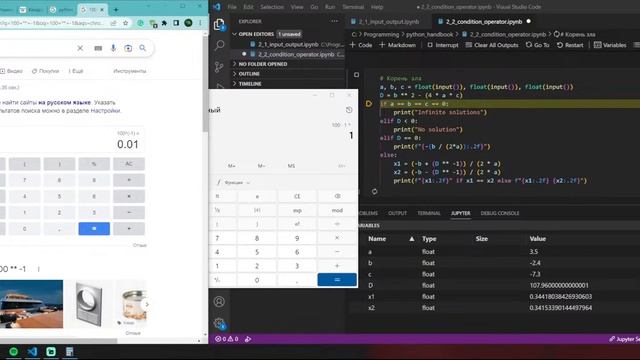The height and width of the screenshot is (360, 640).
Task: Open Chrome three-dot menu
Action: pos(200,23)
